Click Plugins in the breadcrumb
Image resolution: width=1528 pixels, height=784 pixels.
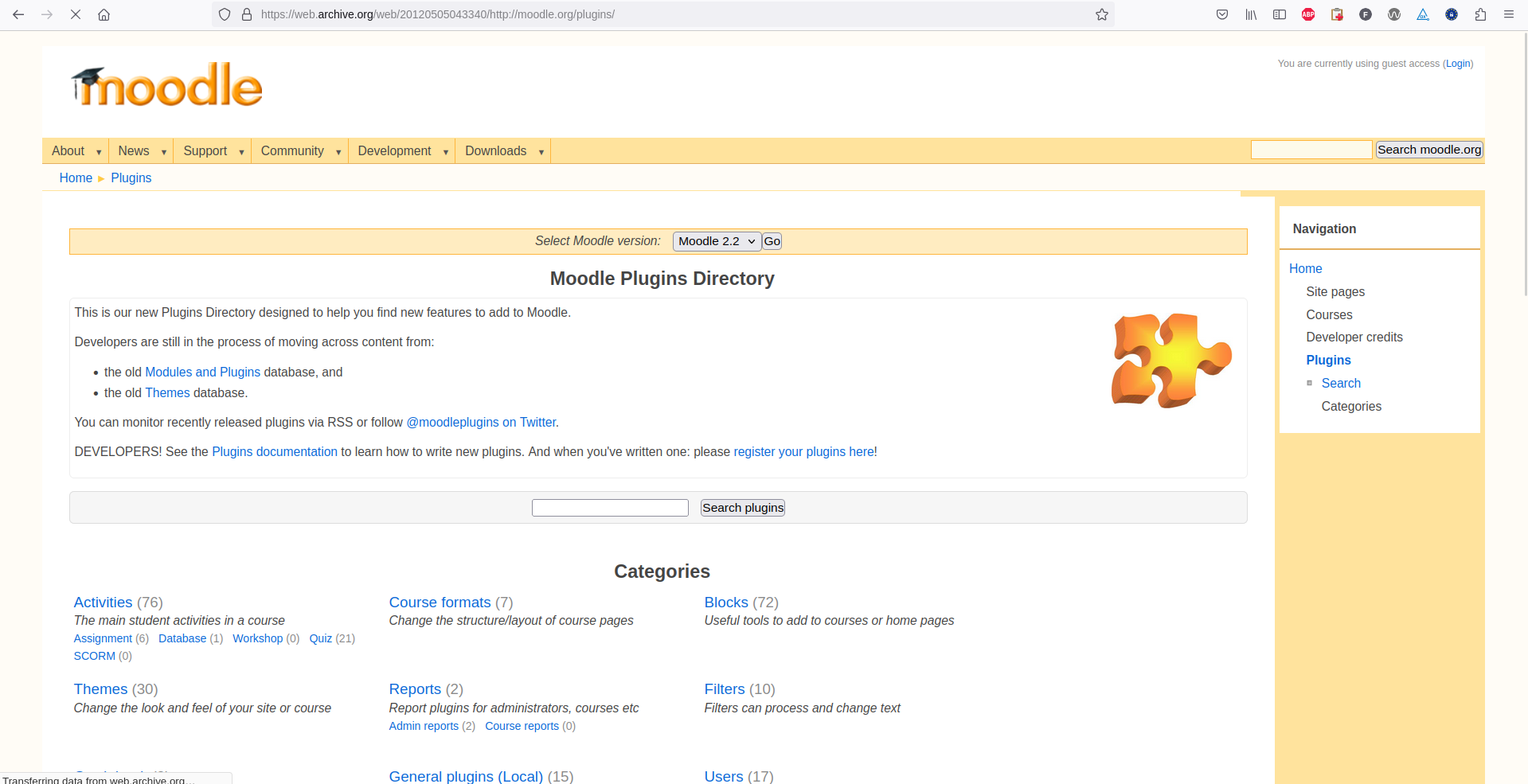(x=131, y=178)
